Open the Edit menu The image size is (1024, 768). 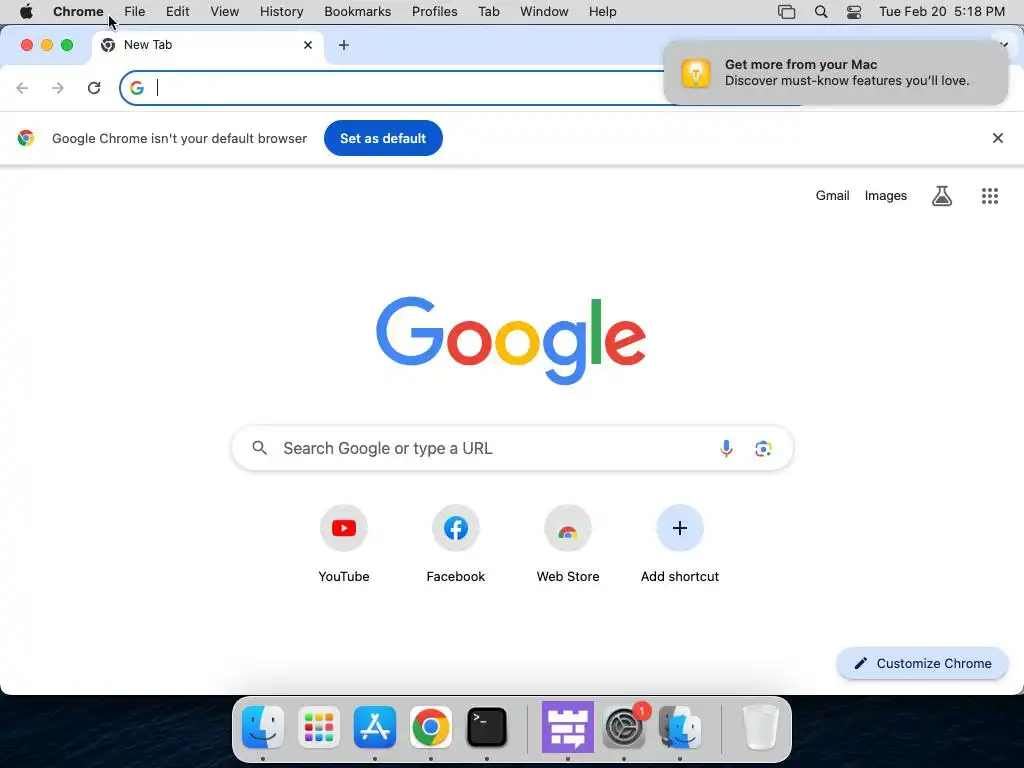pos(178,12)
